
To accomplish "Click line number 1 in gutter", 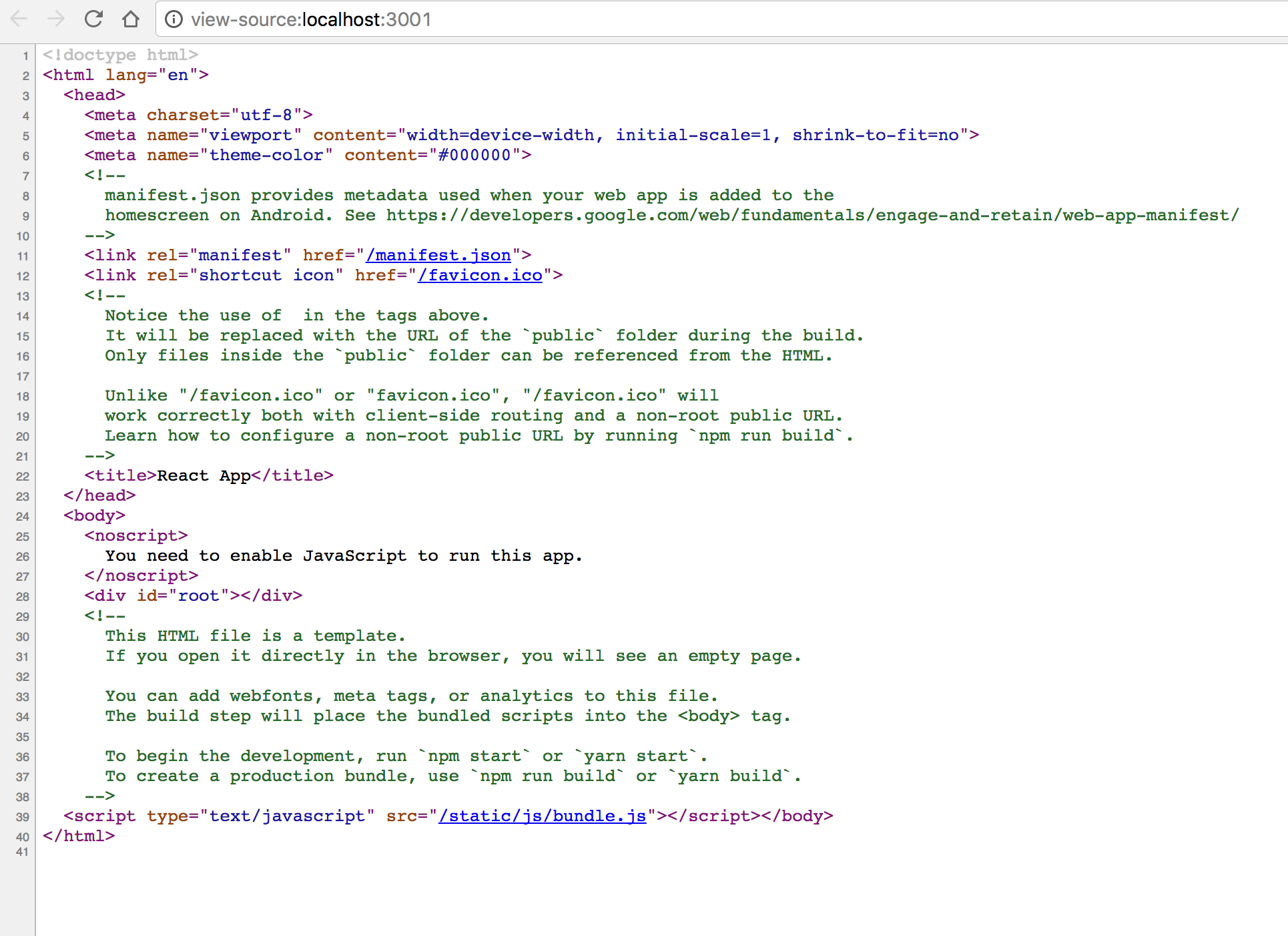I will [25, 55].
